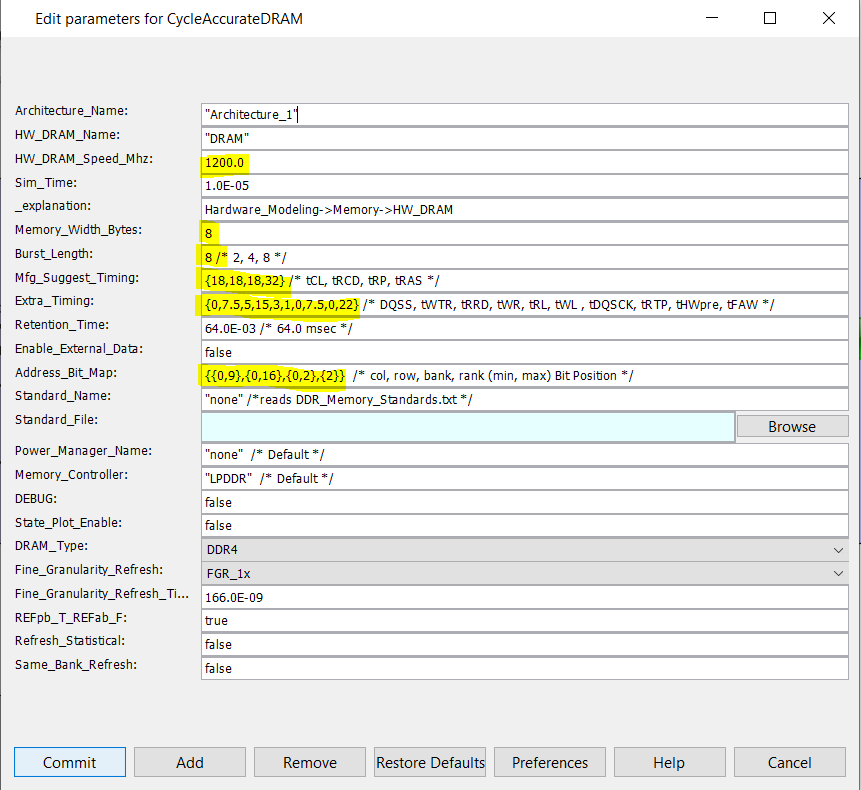Edit the State_Plot_Enable field
The height and width of the screenshot is (790, 861).
click(x=525, y=526)
